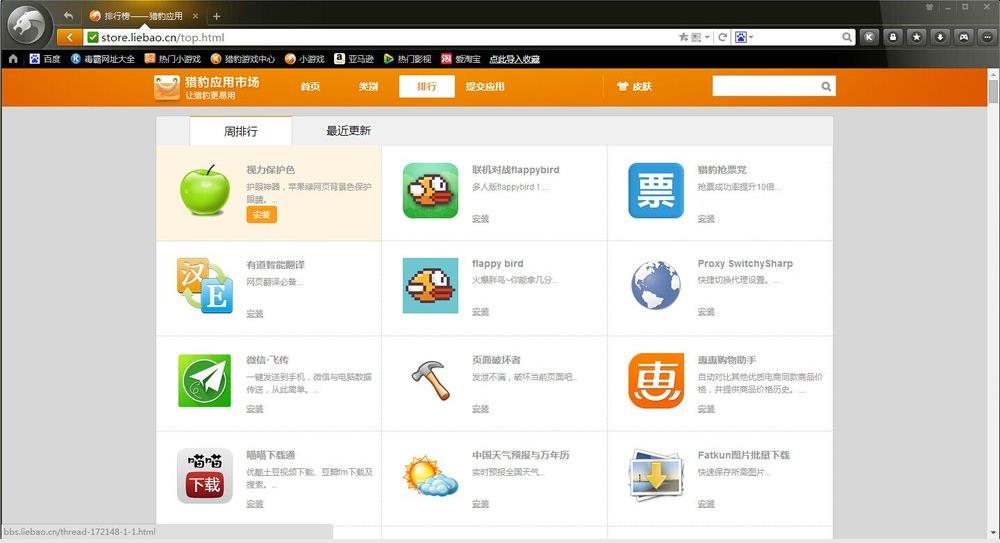Click the K toolbar button
1000x543 pixels.
[x=869, y=38]
